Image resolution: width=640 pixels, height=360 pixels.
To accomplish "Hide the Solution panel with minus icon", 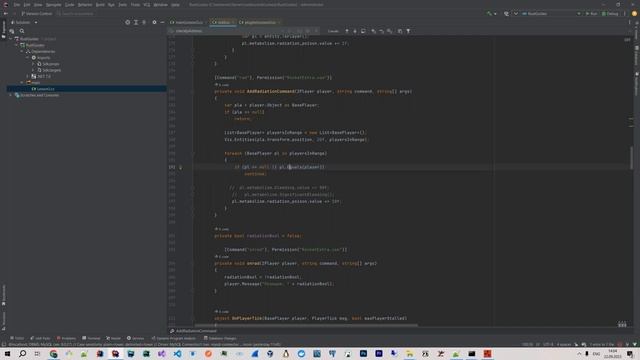I will pos(162,22).
